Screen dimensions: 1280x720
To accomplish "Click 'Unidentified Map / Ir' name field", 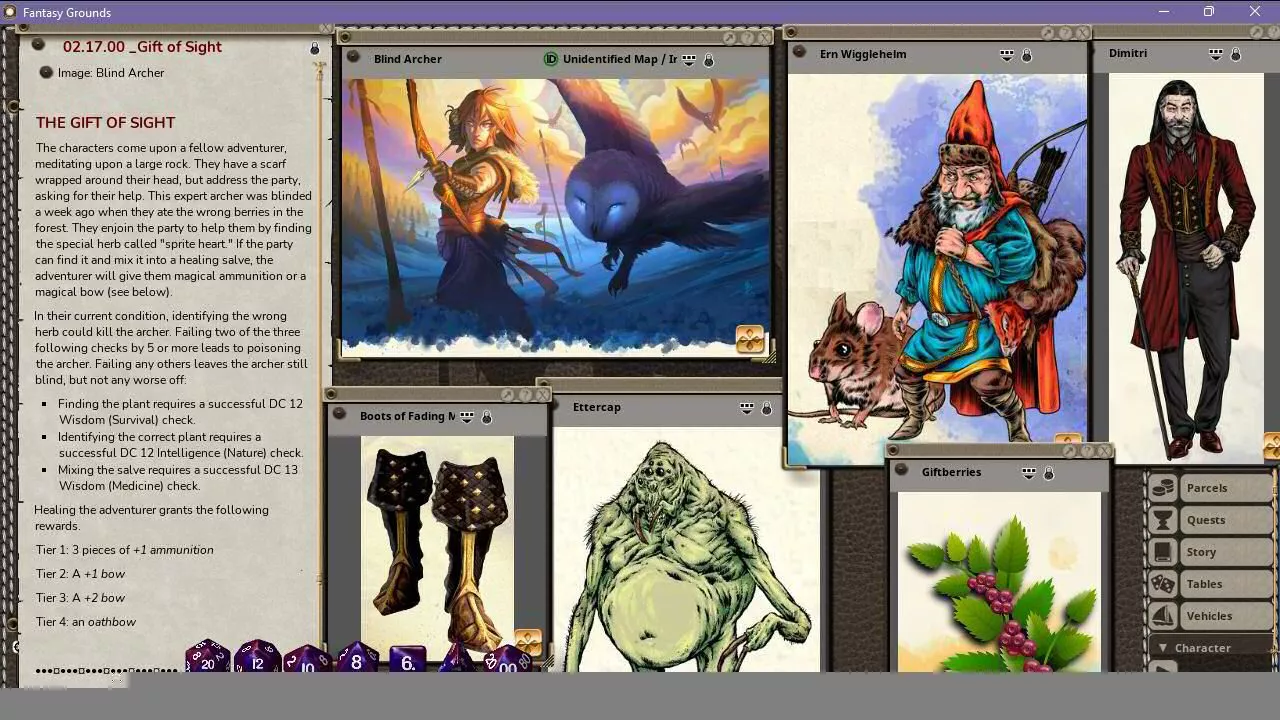I will click(x=619, y=59).
